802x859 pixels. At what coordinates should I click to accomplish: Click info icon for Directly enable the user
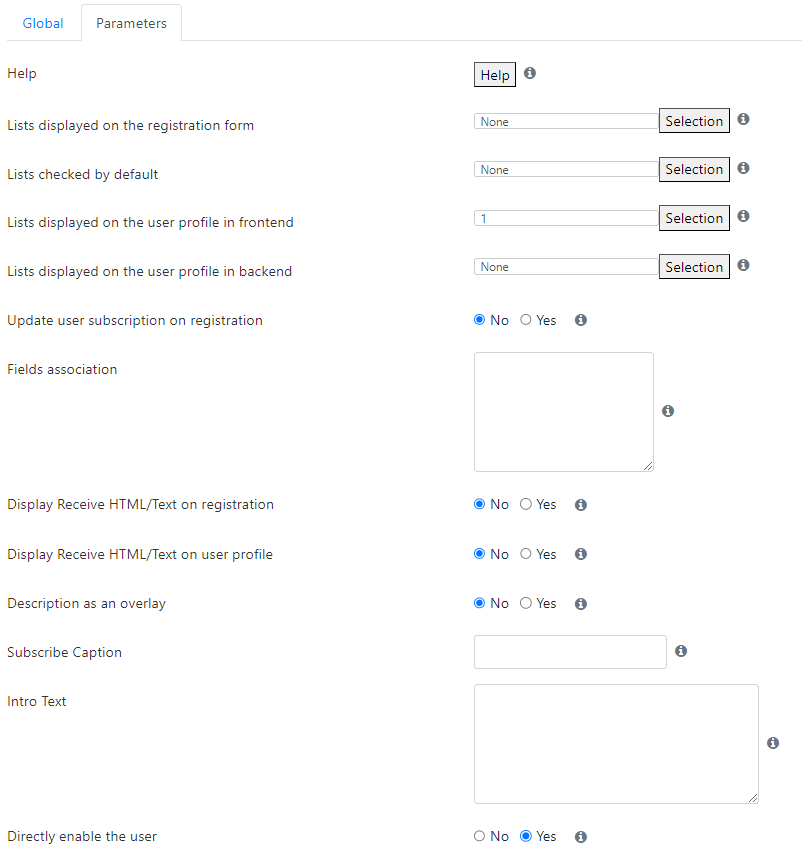(581, 837)
